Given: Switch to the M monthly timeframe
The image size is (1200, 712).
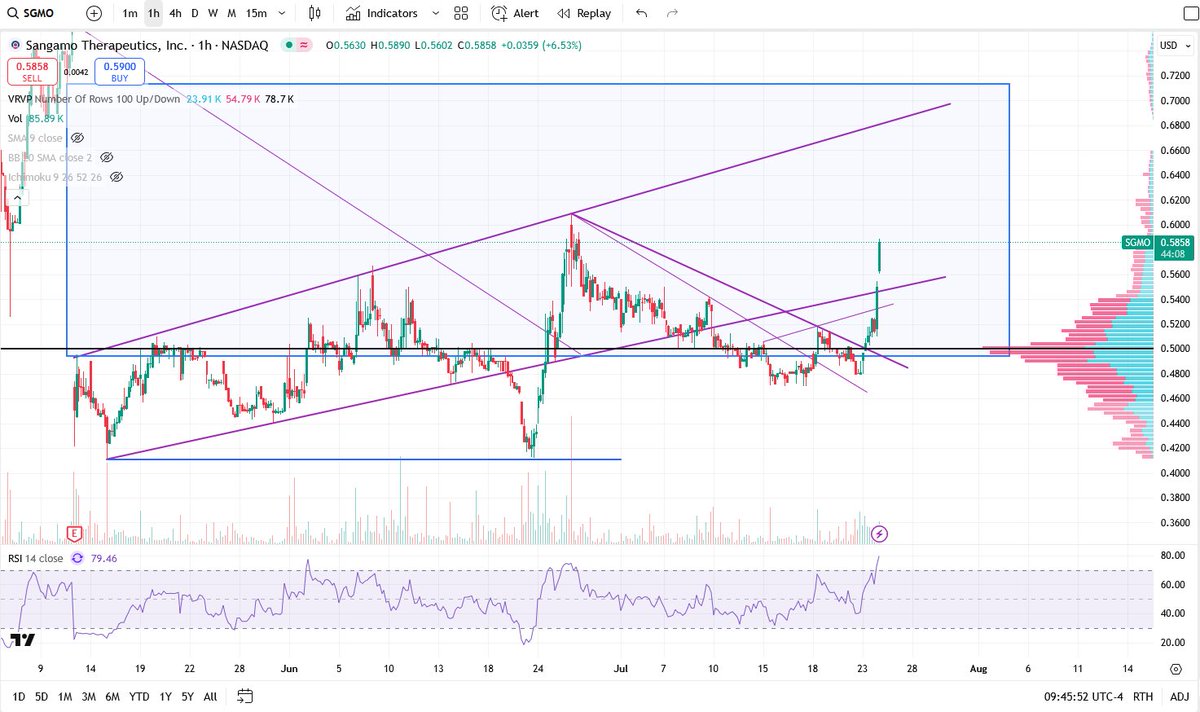Looking at the screenshot, I should pyautogui.click(x=232, y=13).
